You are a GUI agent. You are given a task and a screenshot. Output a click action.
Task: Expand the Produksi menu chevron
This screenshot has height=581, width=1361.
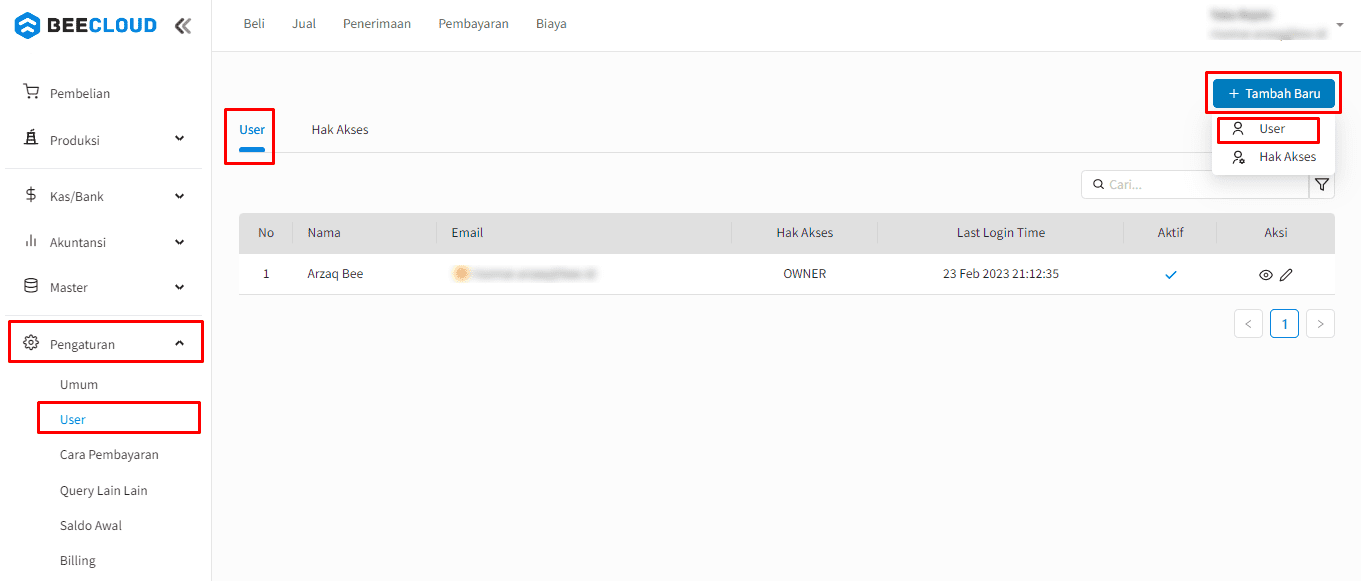(179, 139)
